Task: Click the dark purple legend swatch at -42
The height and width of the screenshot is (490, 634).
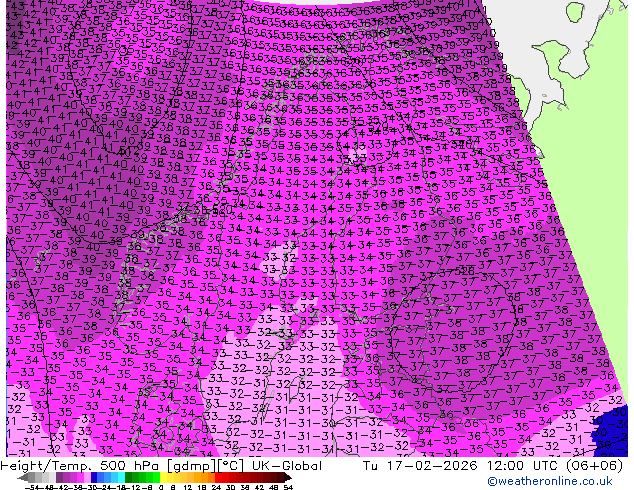Action: click(59, 478)
